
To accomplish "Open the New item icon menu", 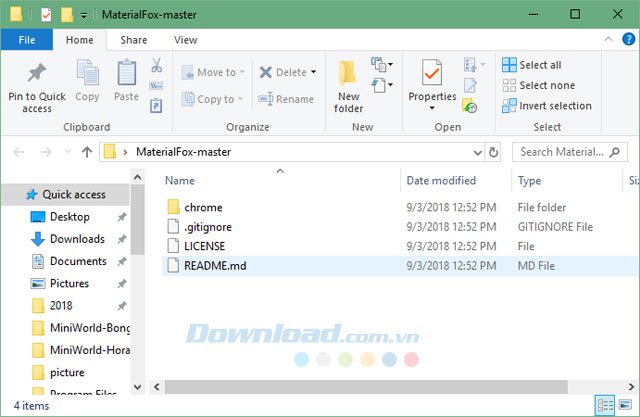I will (x=382, y=64).
